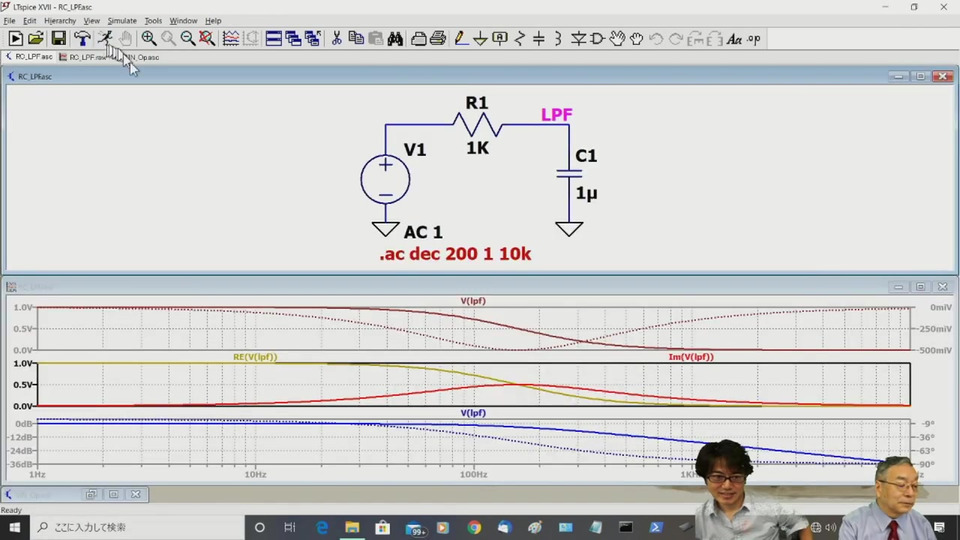Screen dimensions: 960x540
Task: Switch to the RC_LPF.raw tab
Action: coord(83,57)
